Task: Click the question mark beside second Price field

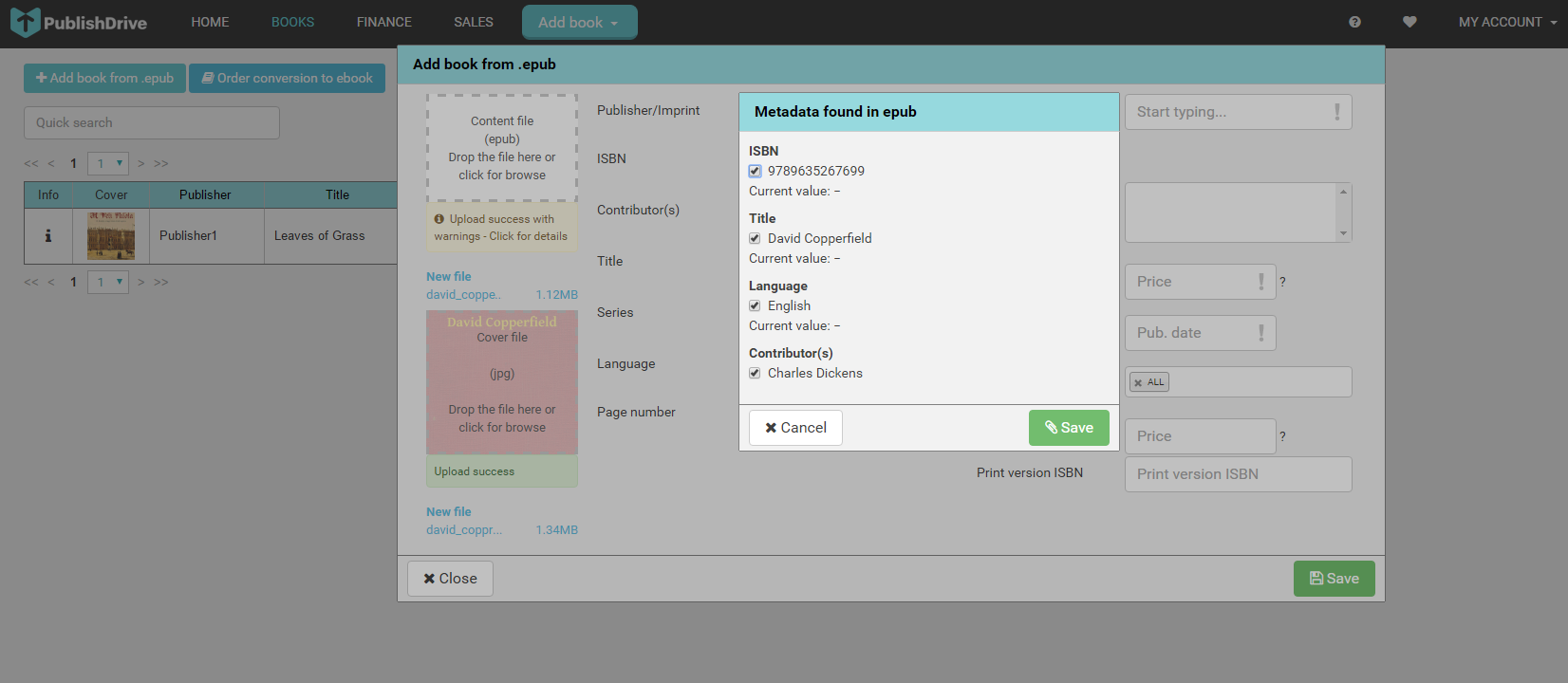Action: point(1282,436)
